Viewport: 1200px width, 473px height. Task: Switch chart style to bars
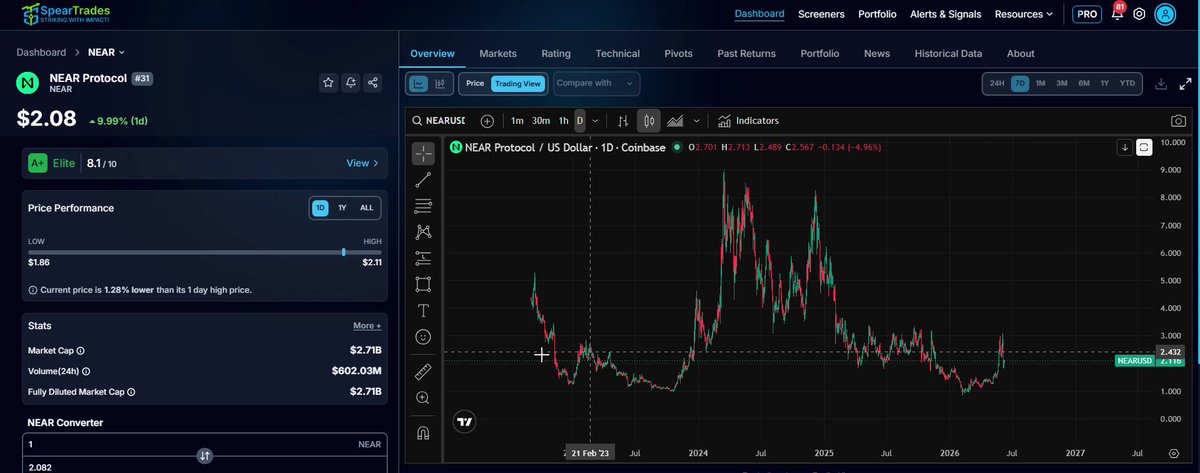(623, 121)
